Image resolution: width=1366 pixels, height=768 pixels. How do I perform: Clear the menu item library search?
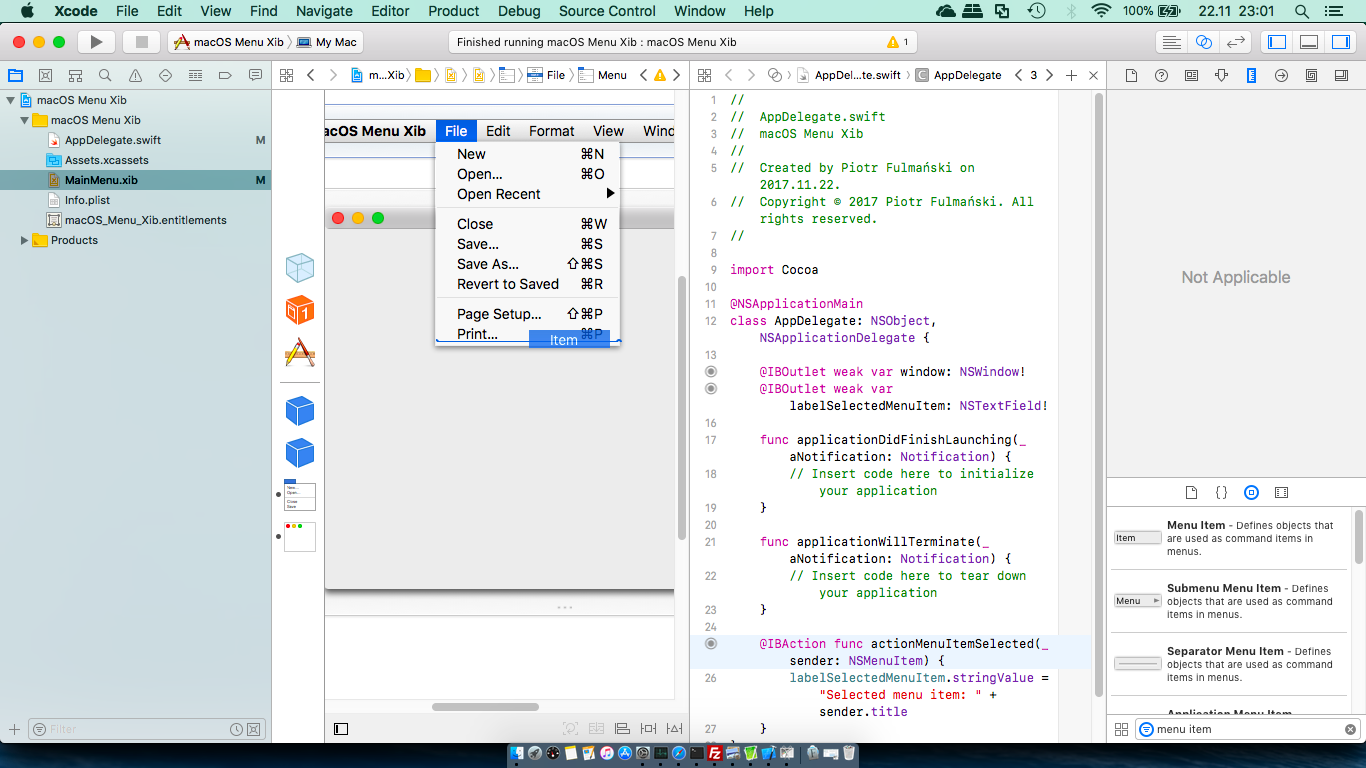tap(1350, 729)
